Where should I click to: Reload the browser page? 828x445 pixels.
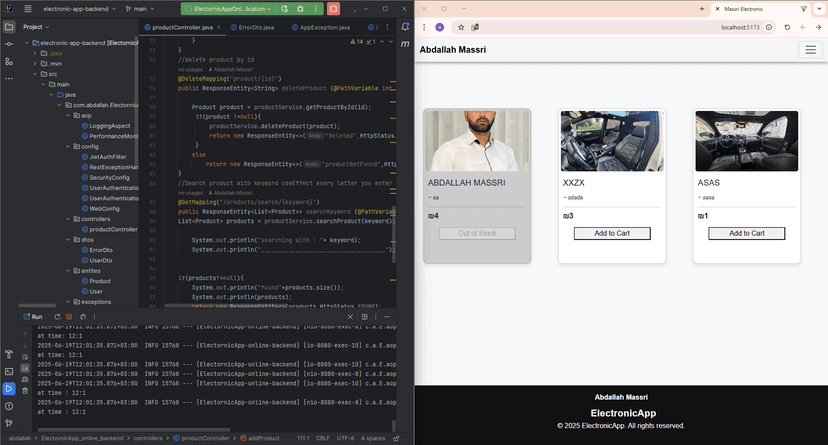coord(787,27)
